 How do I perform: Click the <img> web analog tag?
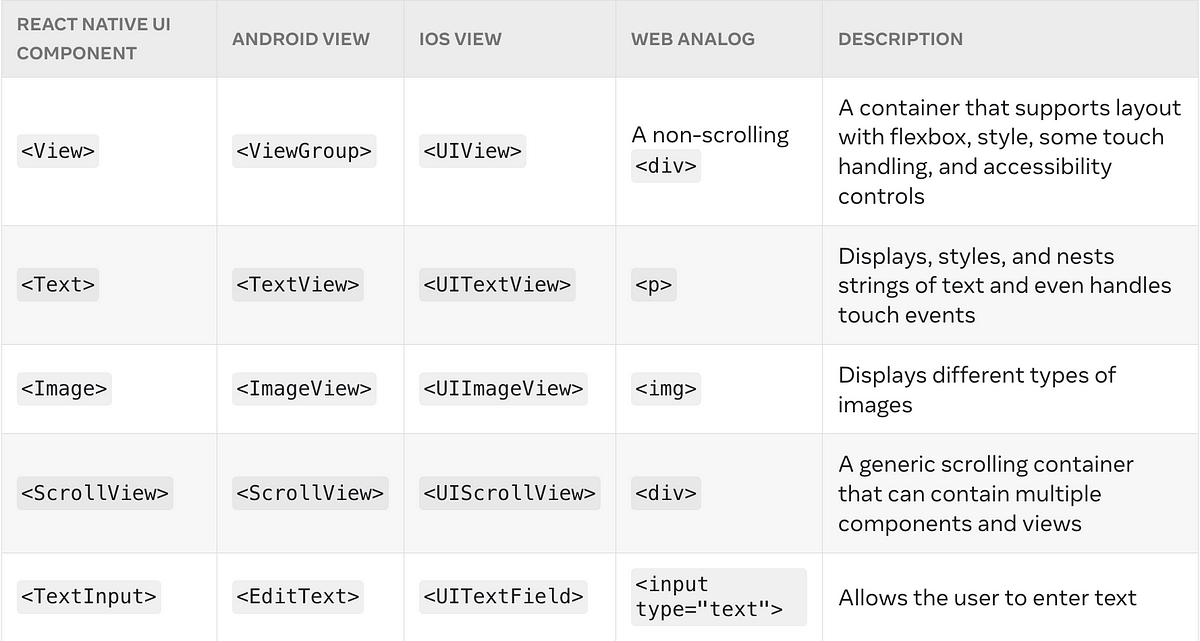coord(666,389)
